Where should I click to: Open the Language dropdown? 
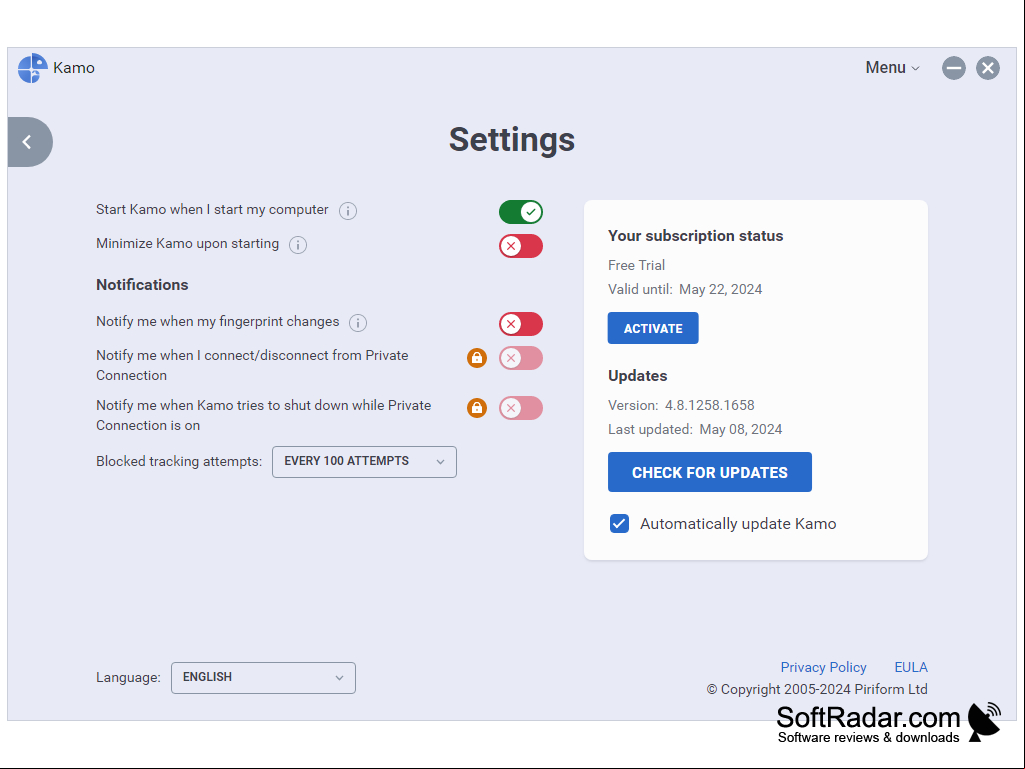263,677
